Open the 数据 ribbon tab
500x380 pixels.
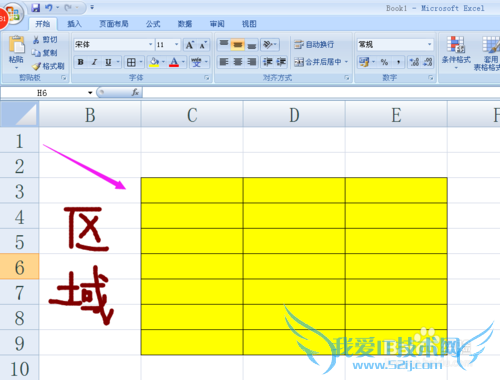(x=185, y=24)
